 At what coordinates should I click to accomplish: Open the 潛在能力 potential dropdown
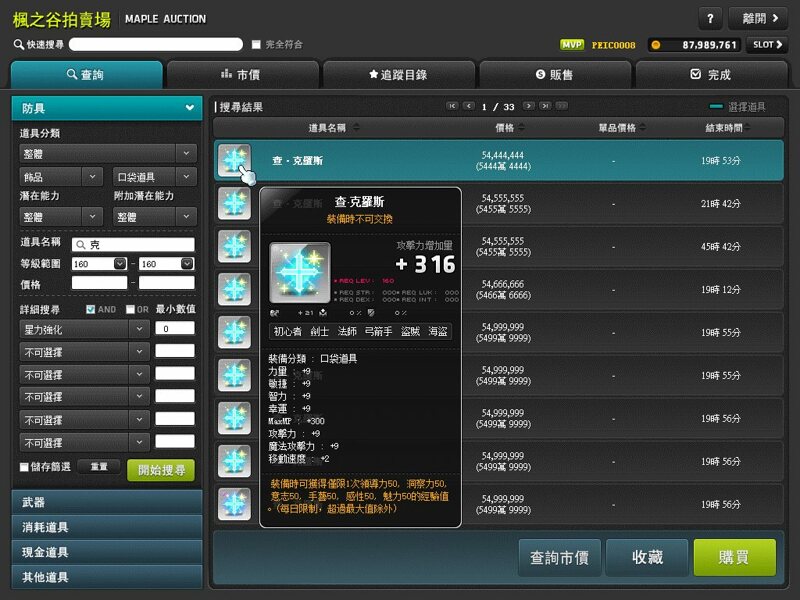point(61,217)
